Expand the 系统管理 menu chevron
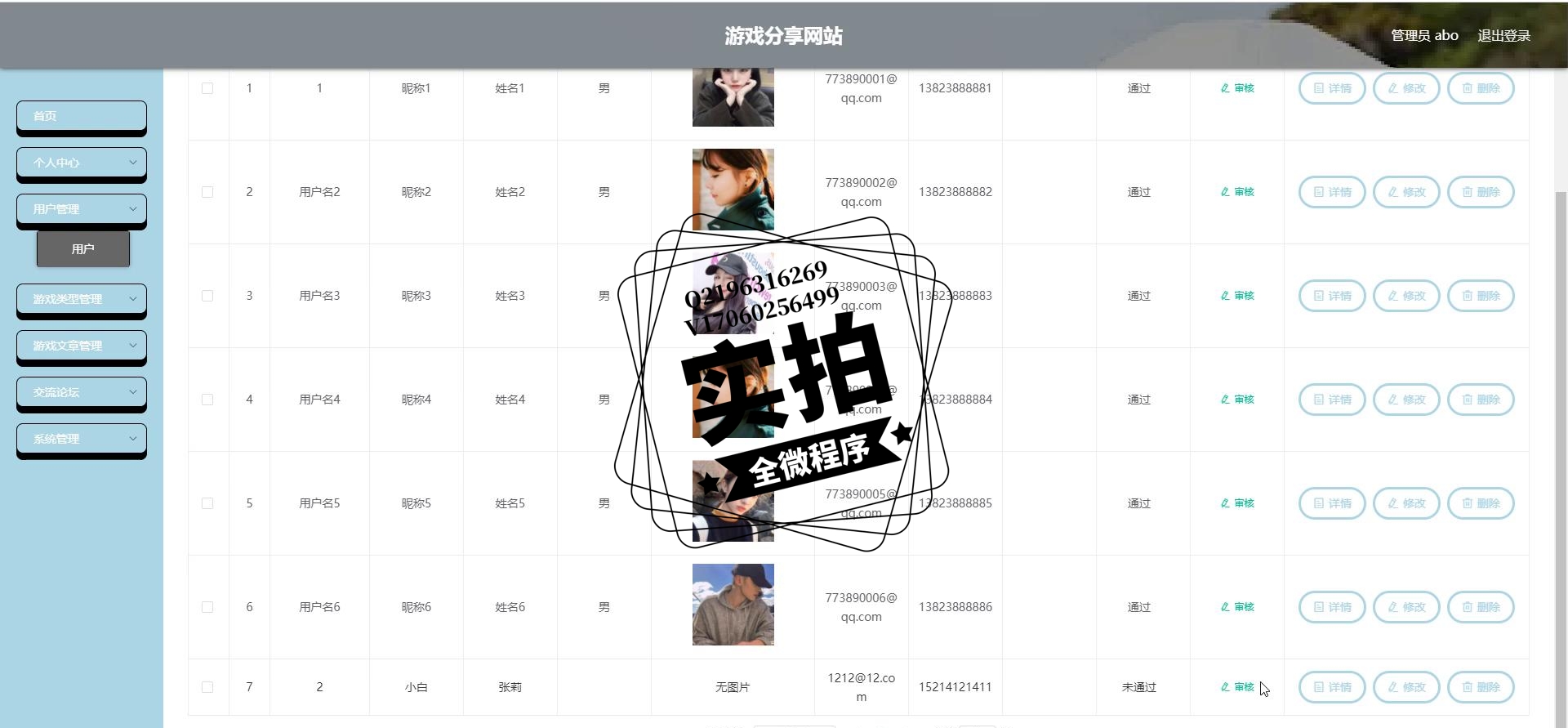 pos(133,439)
